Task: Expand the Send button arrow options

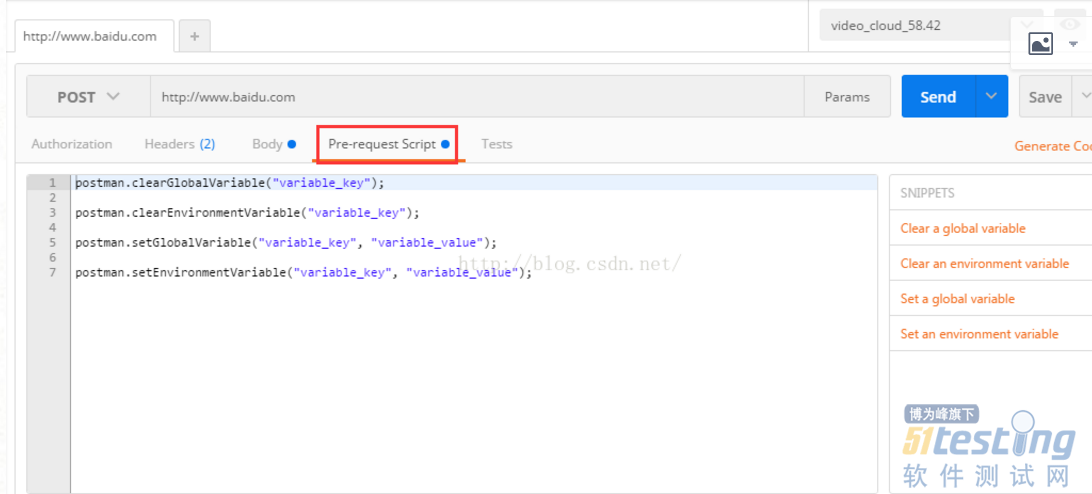Action: 992,96
